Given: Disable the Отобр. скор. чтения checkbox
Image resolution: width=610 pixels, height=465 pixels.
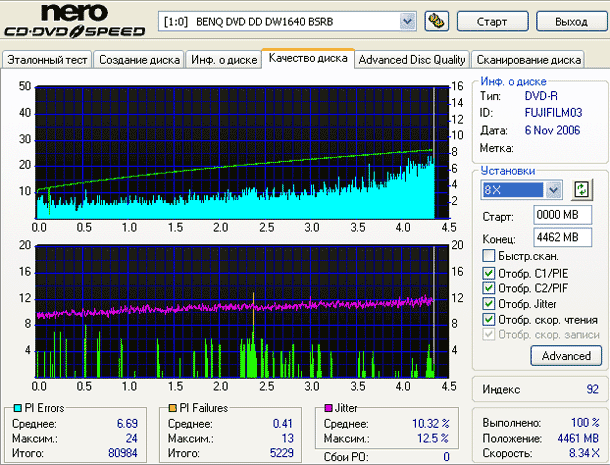Looking at the screenshot, I should coord(488,320).
